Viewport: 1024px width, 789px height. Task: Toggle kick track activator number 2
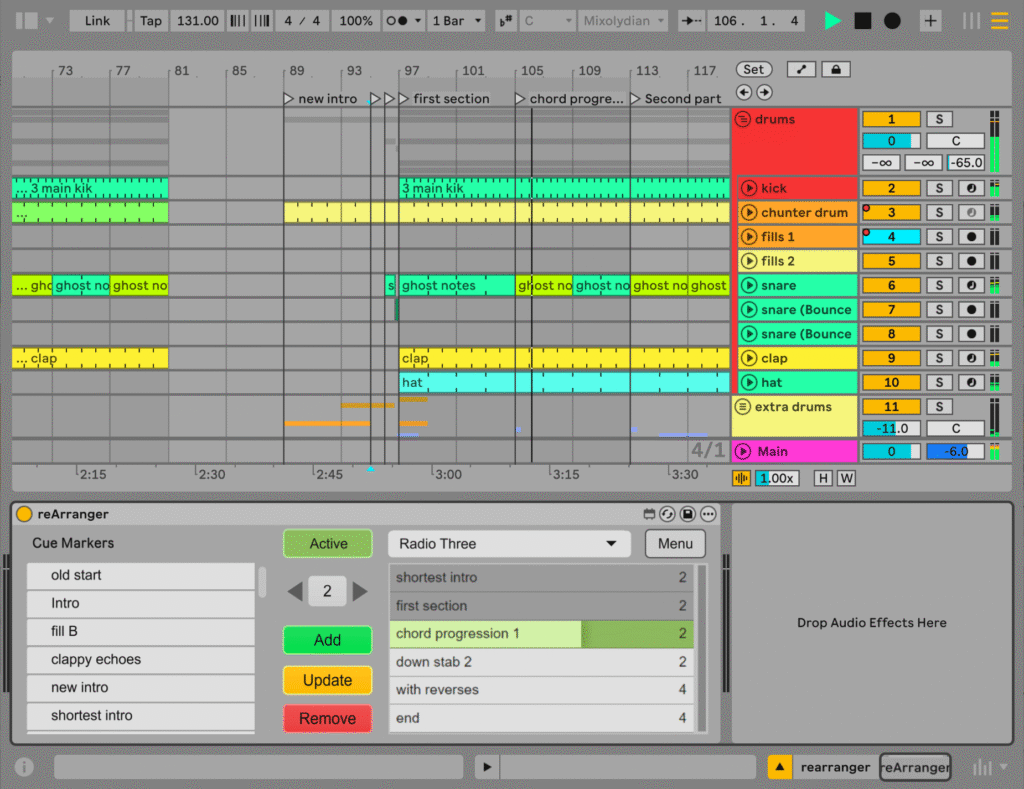tap(891, 188)
